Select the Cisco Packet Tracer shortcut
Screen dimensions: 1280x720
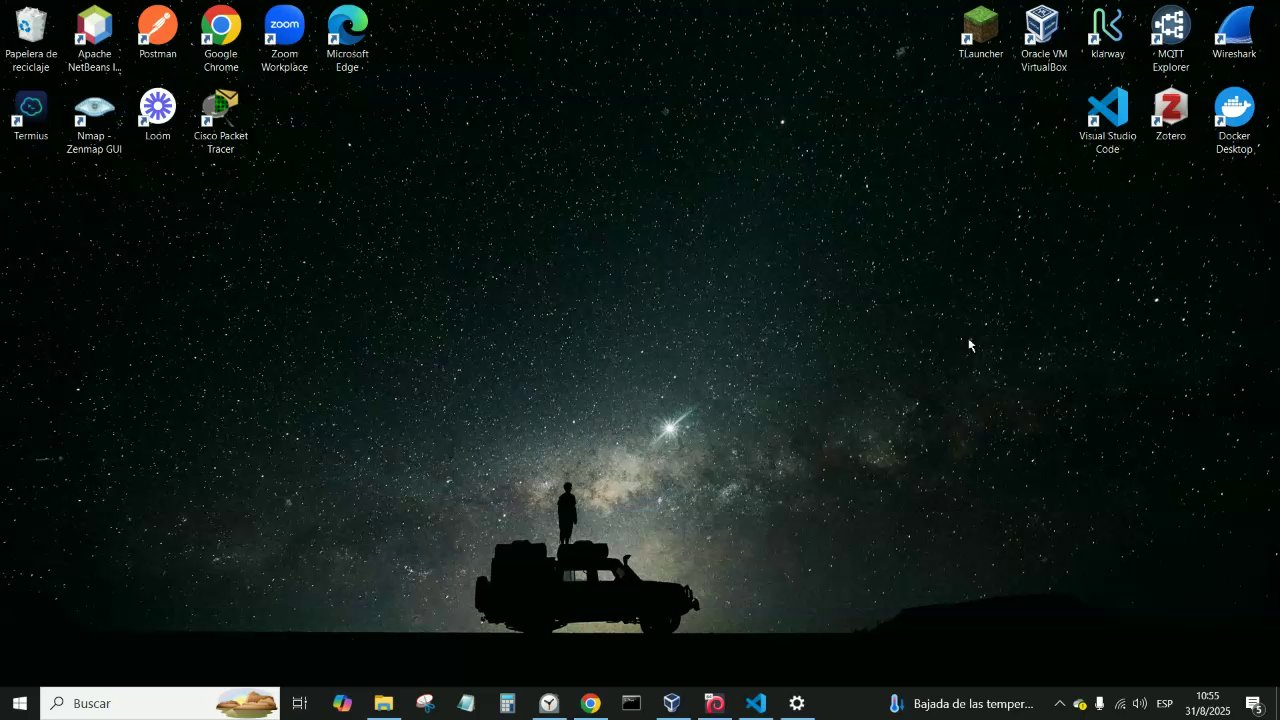pyautogui.click(x=221, y=122)
